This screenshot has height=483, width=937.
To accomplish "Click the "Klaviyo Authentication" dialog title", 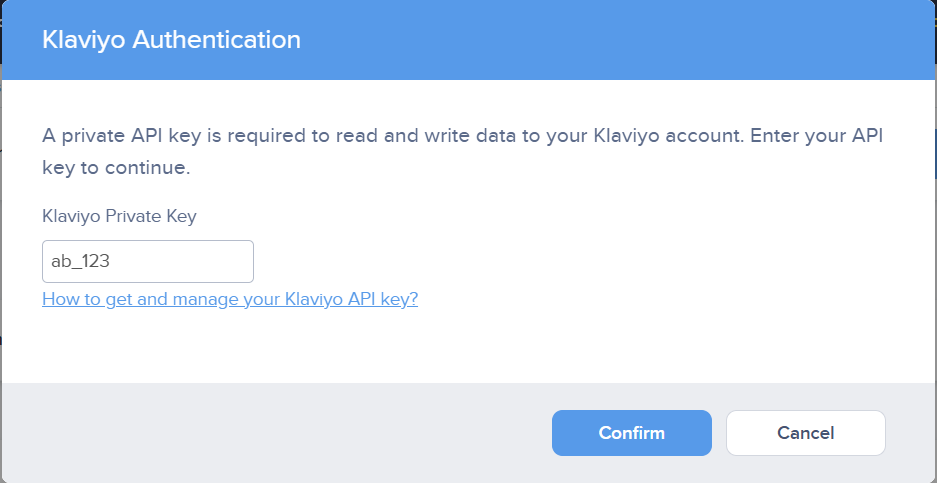I will (x=171, y=40).
